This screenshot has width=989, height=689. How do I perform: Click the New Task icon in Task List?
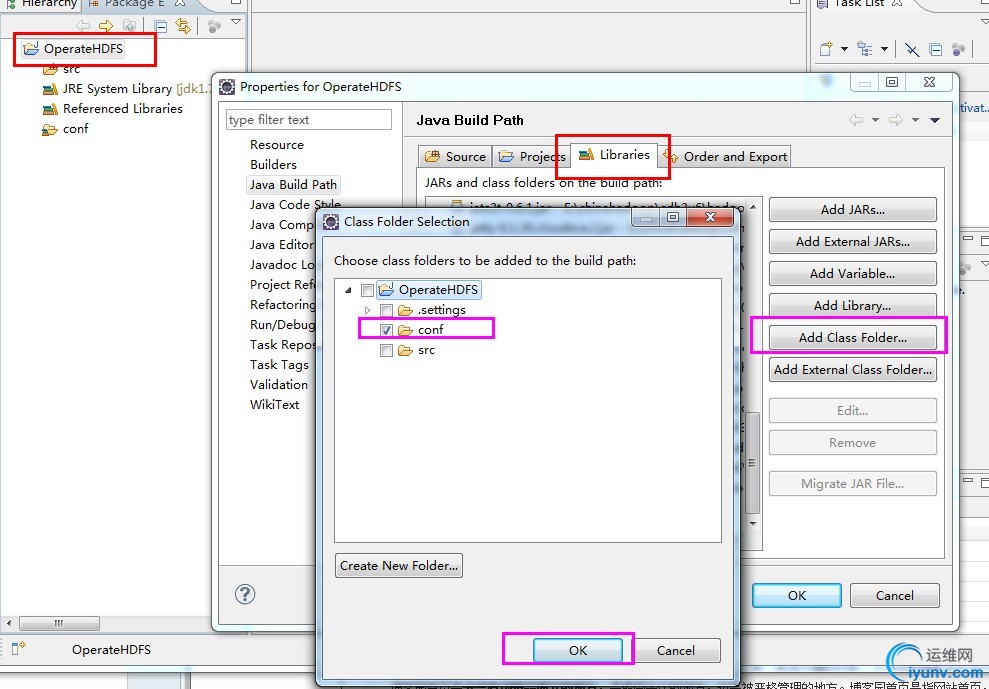pyautogui.click(x=826, y=49)
